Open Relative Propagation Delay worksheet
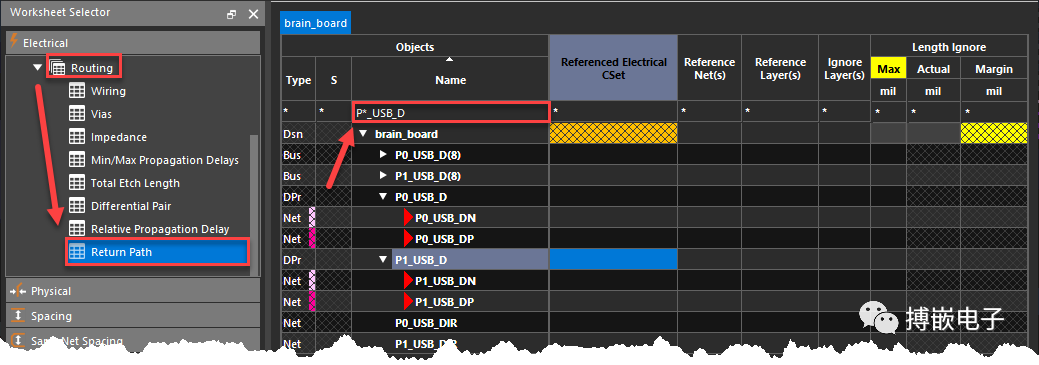This screenshot has width=1039, height=365. (160, 229)
